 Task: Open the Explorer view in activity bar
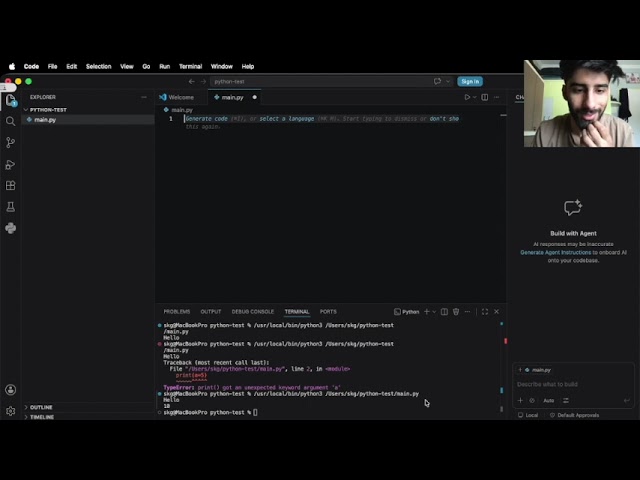[x=11, y=100]
